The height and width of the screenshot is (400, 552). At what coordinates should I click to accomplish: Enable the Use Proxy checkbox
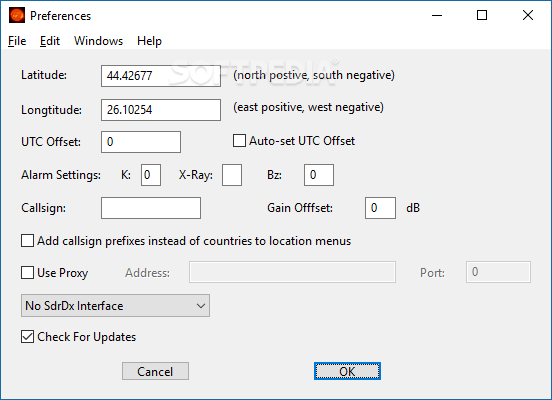pyautogui.click(x=27, y=273)
